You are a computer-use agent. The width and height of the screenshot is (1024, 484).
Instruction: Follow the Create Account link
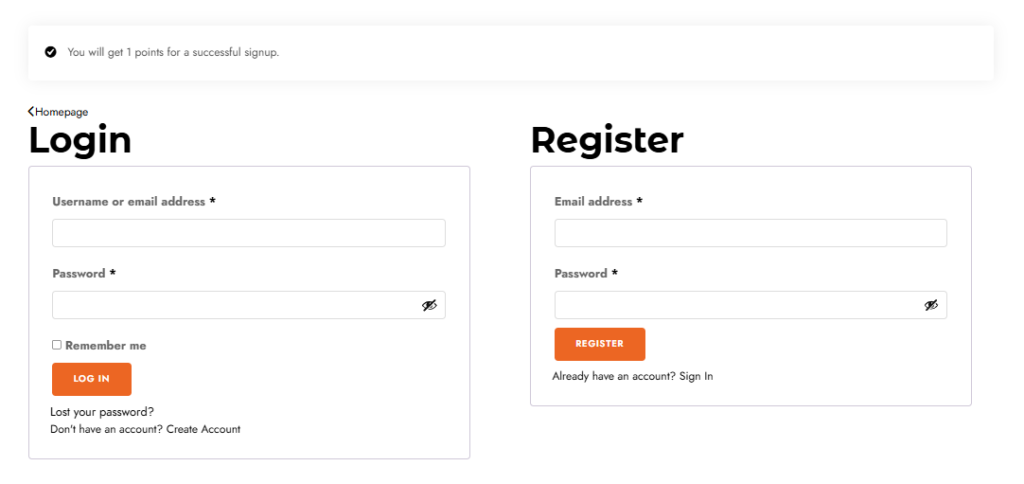pyautogui.click(x=203, y=429)
